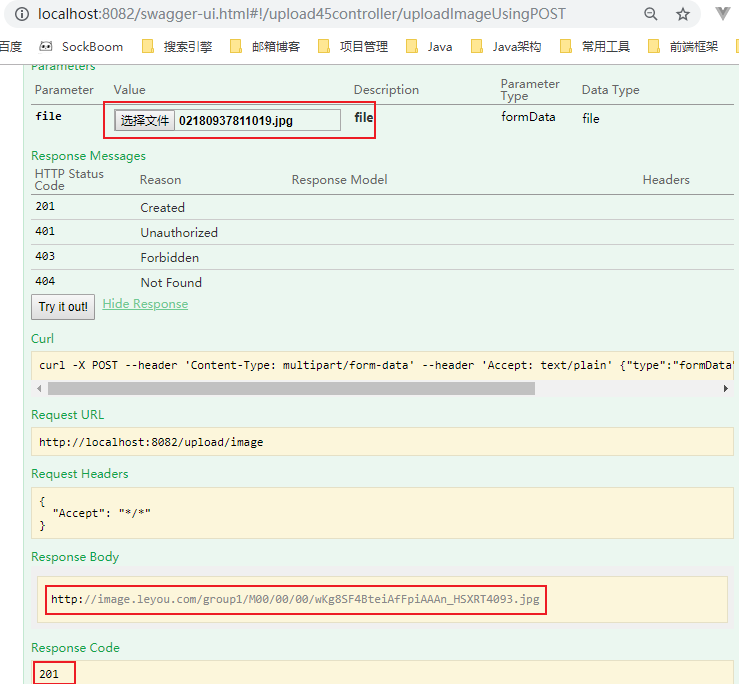The image size is (739, 684).
Task: Click the Description column header
Action: (x=386, y=90)
